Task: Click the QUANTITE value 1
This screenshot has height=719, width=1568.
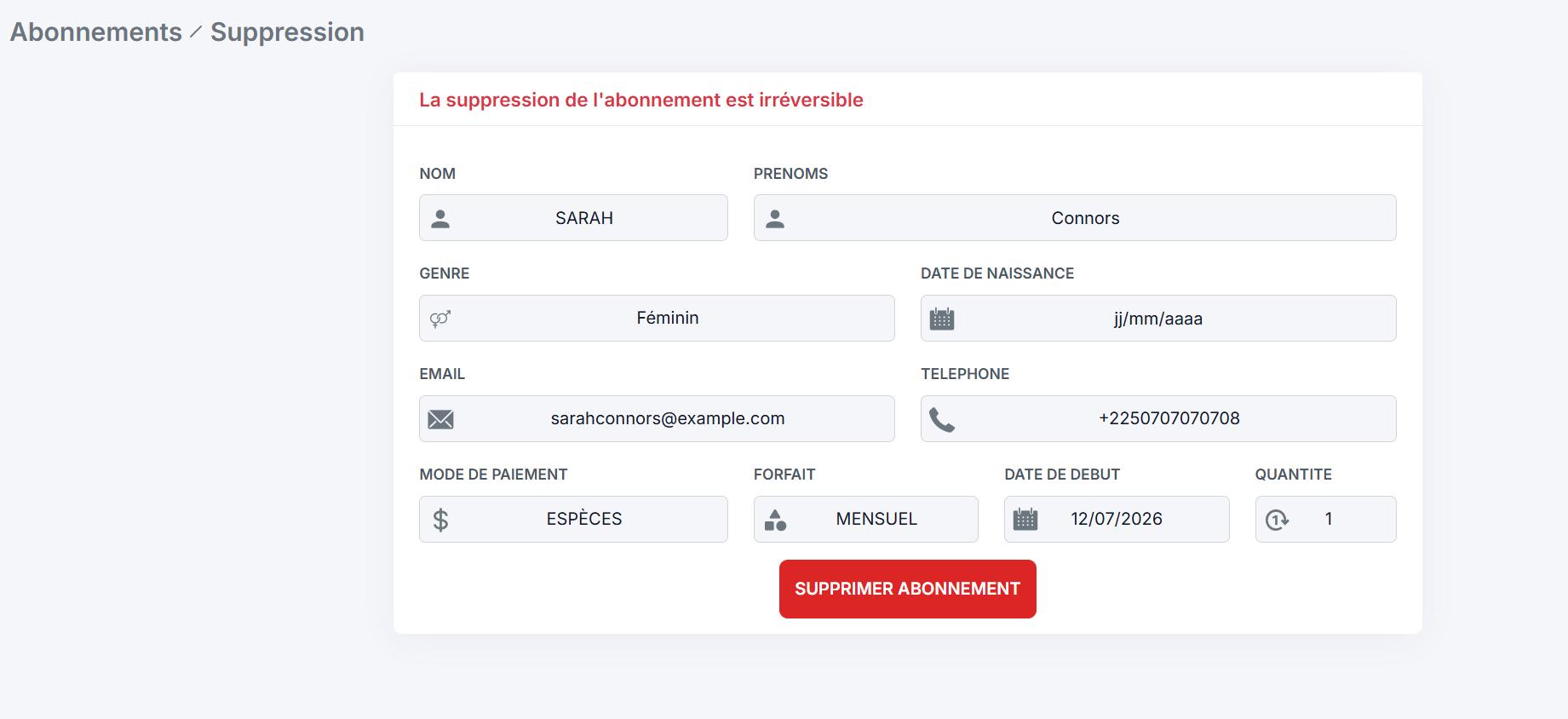Action: (x=1329, y=519)
